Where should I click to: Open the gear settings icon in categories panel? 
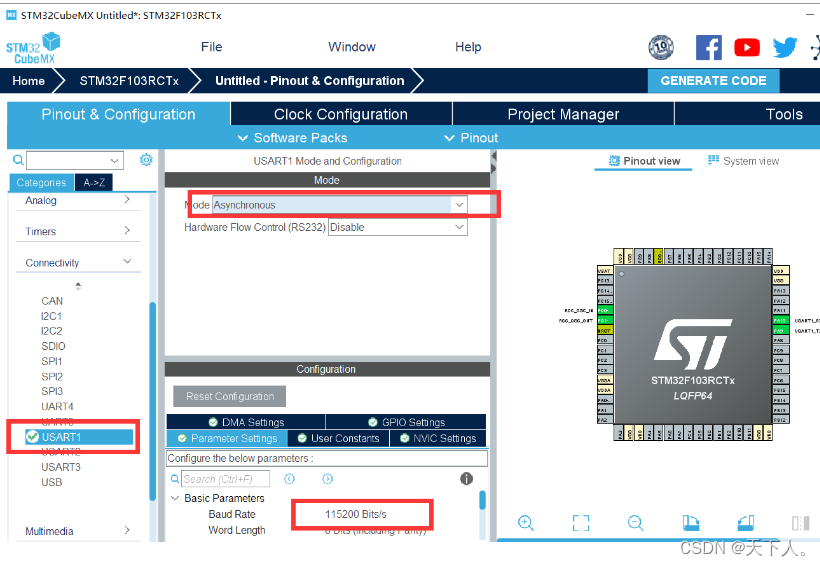pyautogui.click(x=146, y=160)
